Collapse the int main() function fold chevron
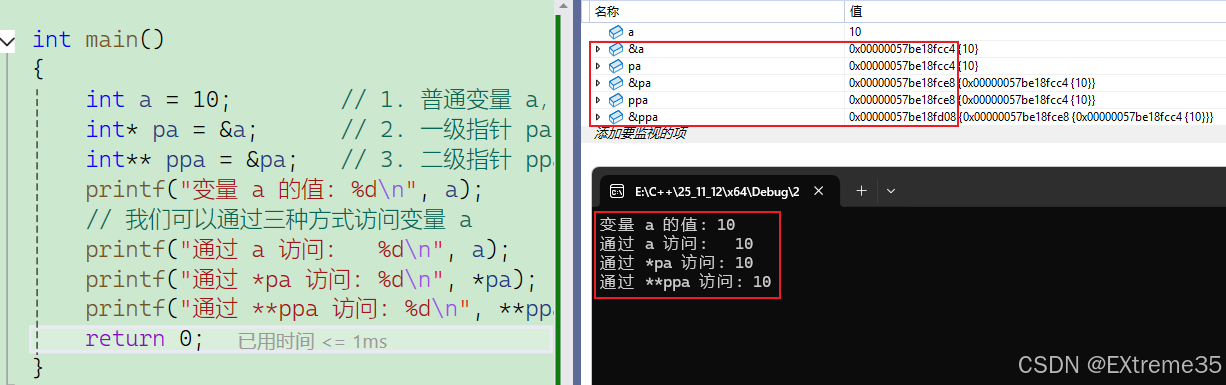 pyautogui.click(x=8, y=41)
